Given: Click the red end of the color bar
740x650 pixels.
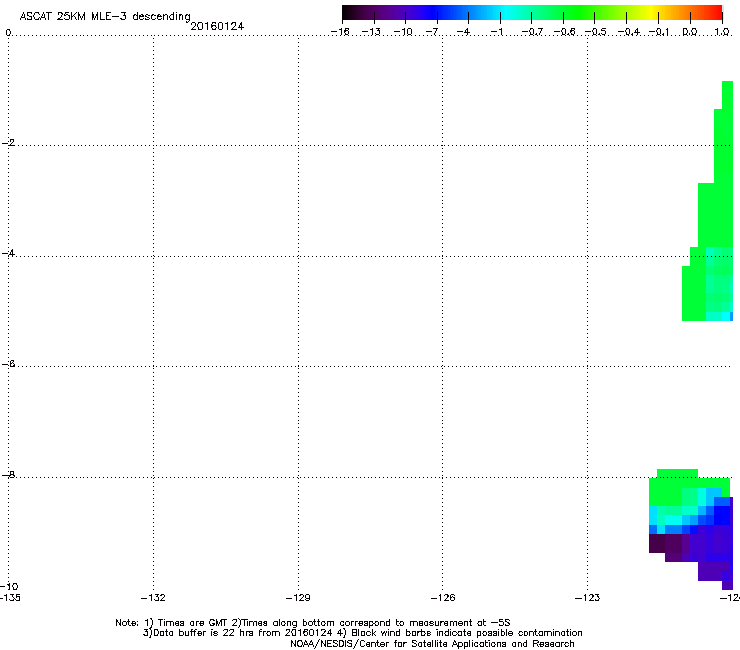Looking at the screenshot, I should pos(715,13).
